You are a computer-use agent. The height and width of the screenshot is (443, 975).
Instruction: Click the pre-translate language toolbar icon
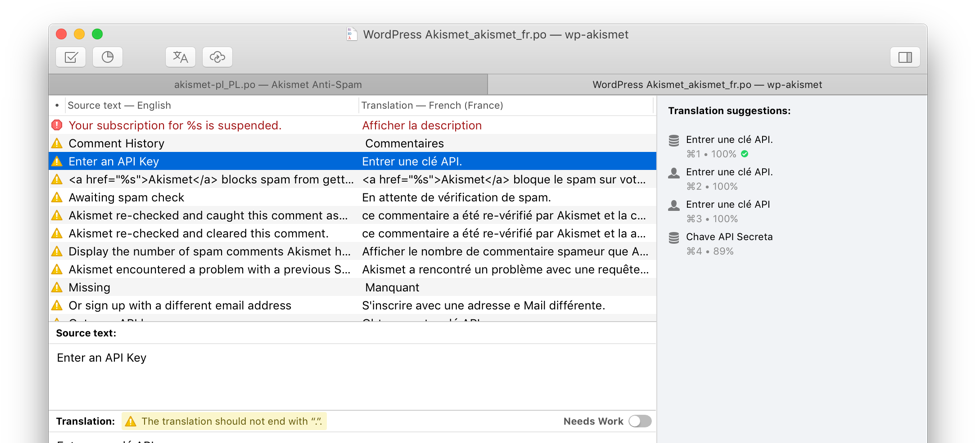[180, 57]
